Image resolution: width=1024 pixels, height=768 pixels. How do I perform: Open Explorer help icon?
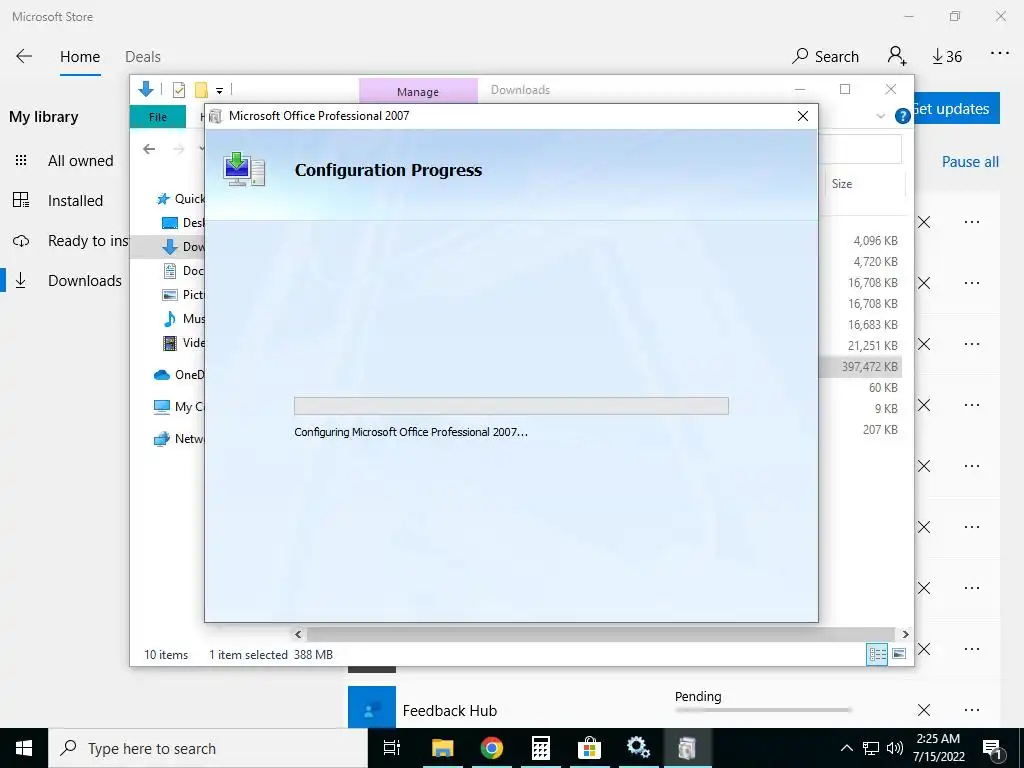pyautogui.click(x=903, y=116)
